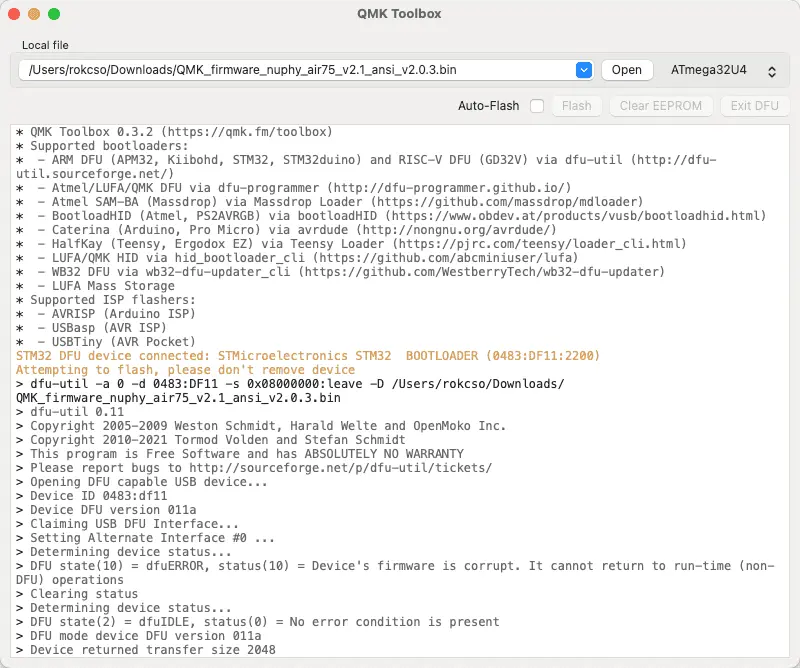Click the 'WB32 DFU via wb32-dfu-updater_cli' line
The height and width of the screenshot is (668, 800).
(x=340, y=272)
